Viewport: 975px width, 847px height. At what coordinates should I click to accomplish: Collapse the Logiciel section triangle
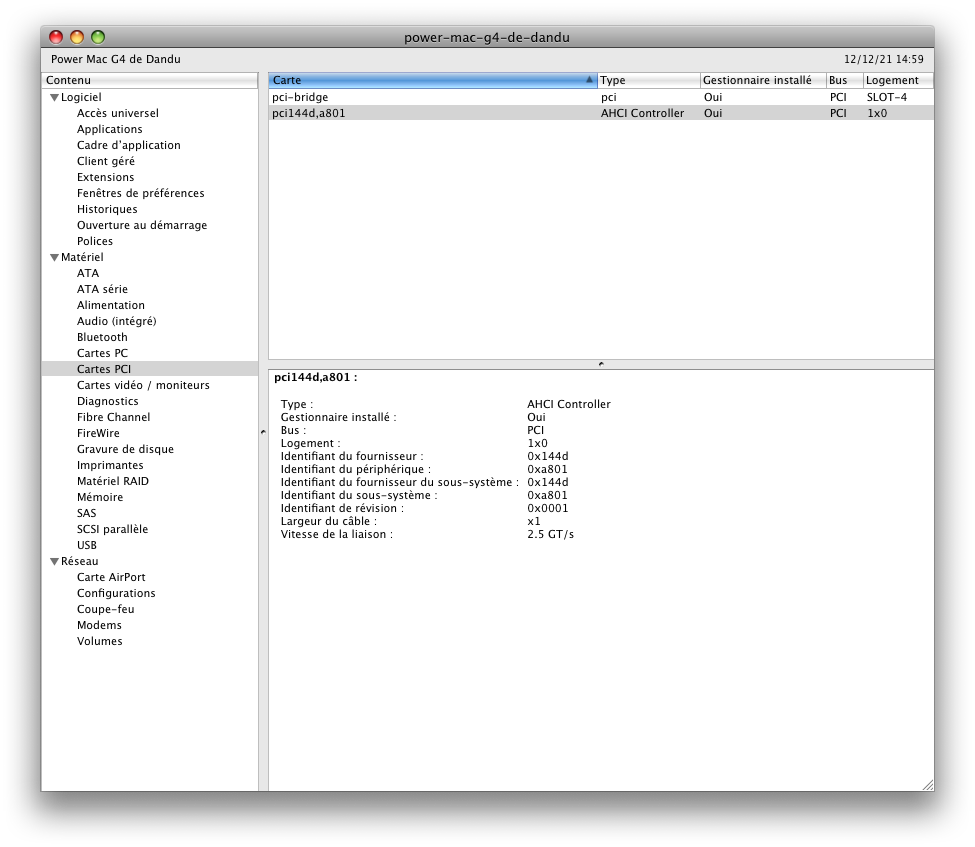point(54,97)
